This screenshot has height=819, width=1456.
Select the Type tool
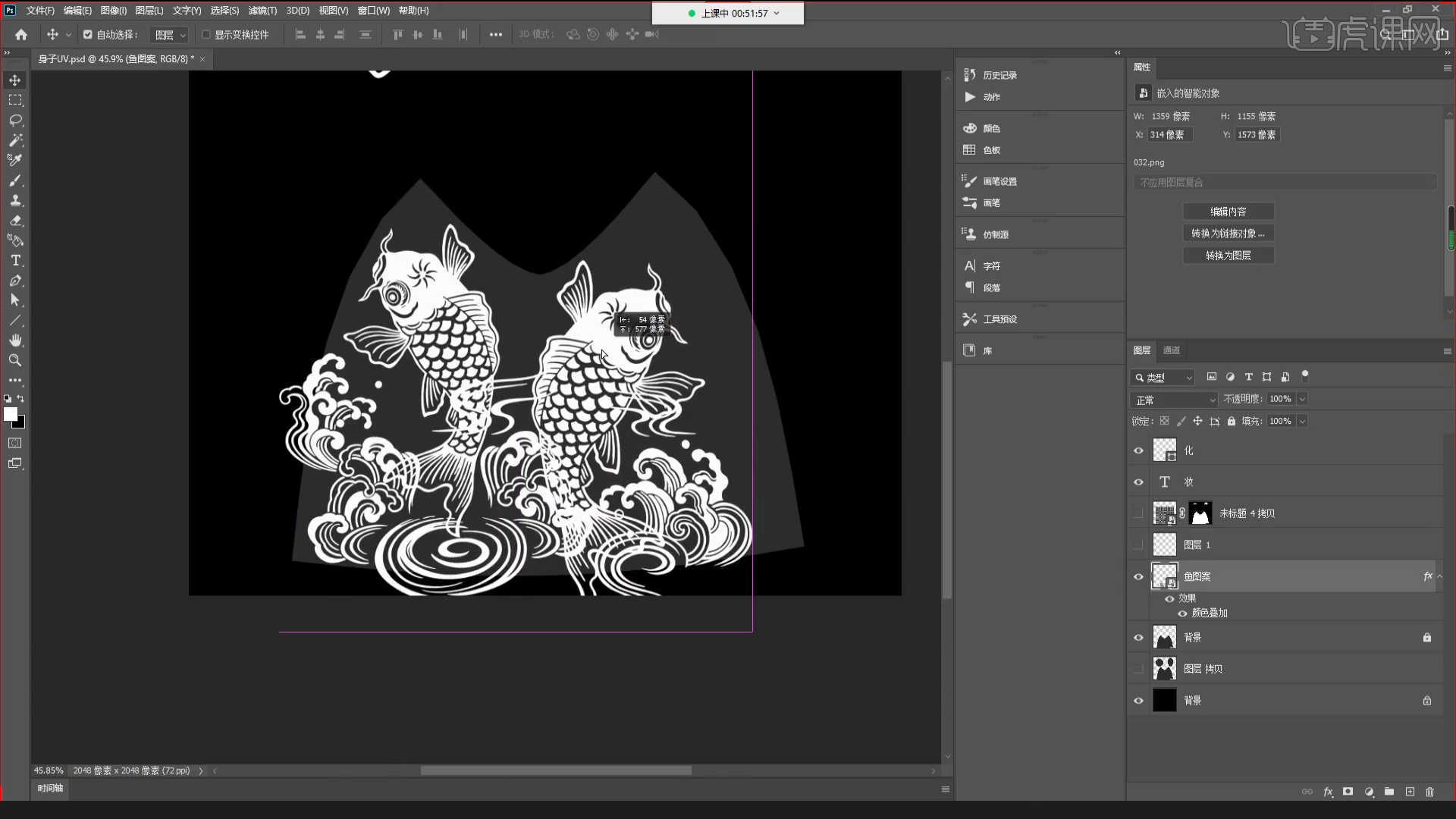pyautogui.click(x=15, y=260)
